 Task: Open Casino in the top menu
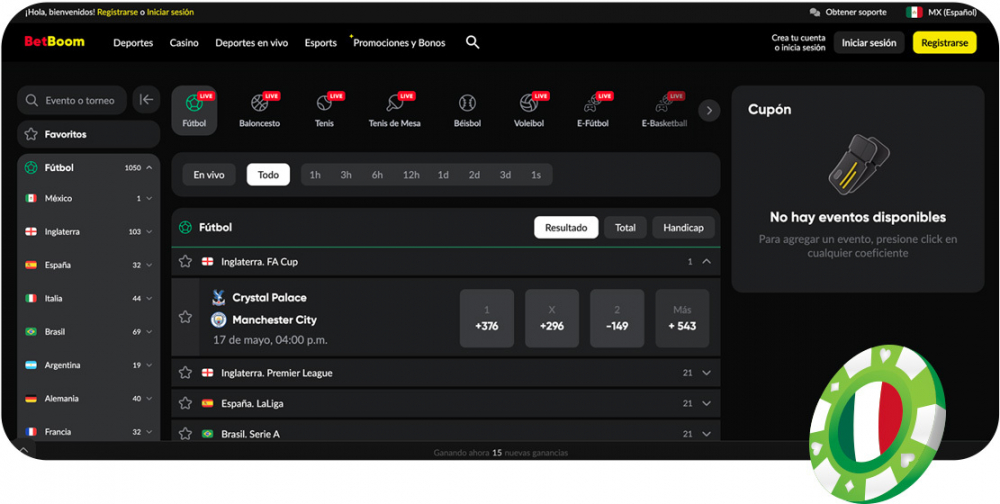[184, 43]
